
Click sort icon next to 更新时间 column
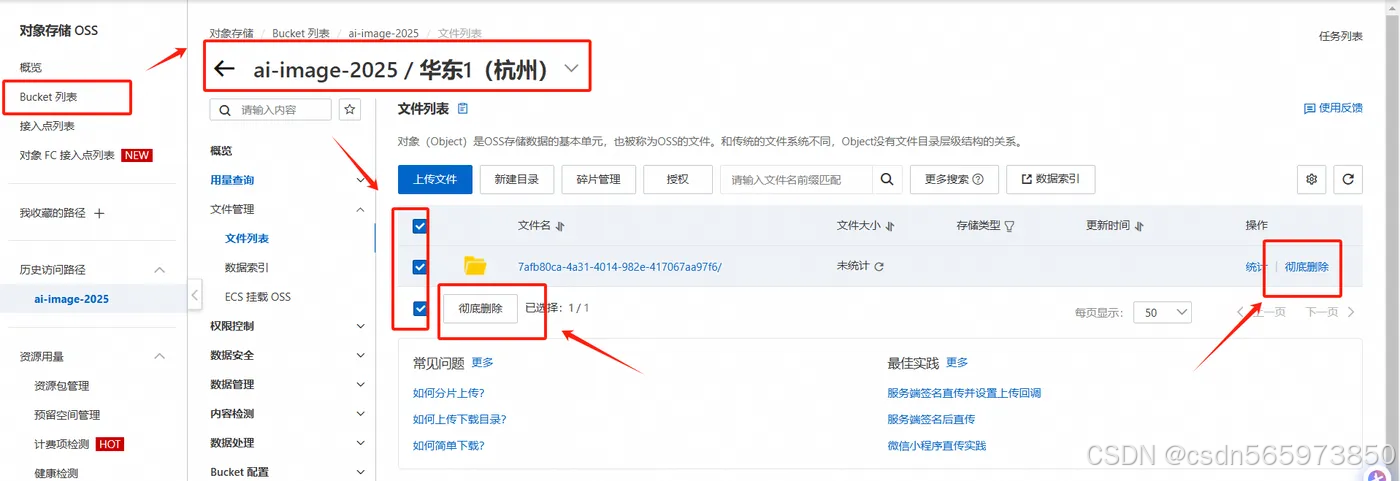[x=1139, y=226]
